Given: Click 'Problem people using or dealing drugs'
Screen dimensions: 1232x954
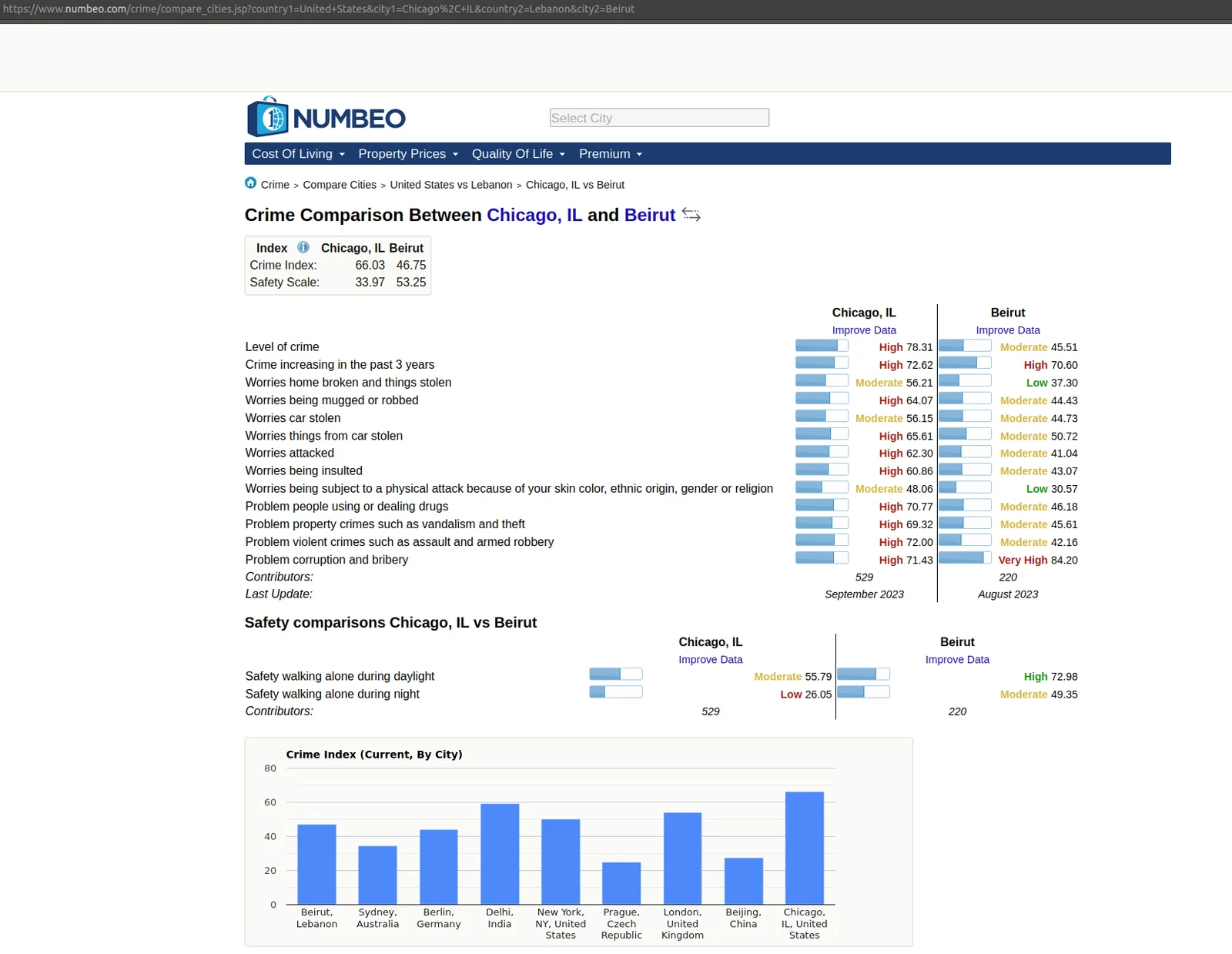Looking at the screenshot, I should (x=347, y=507).
